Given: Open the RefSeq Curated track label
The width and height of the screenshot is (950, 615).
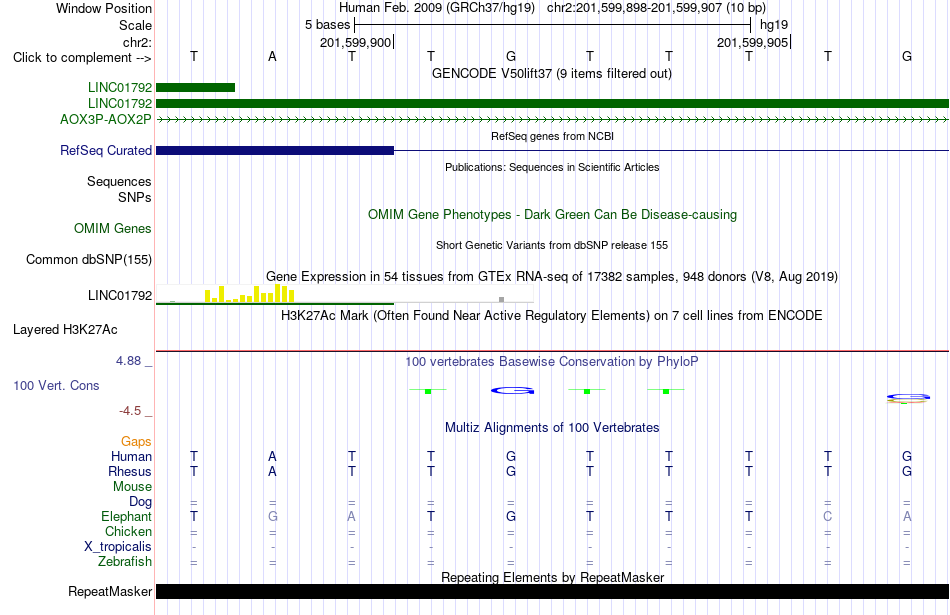Looking at the screenshot, I should [105, 150].
